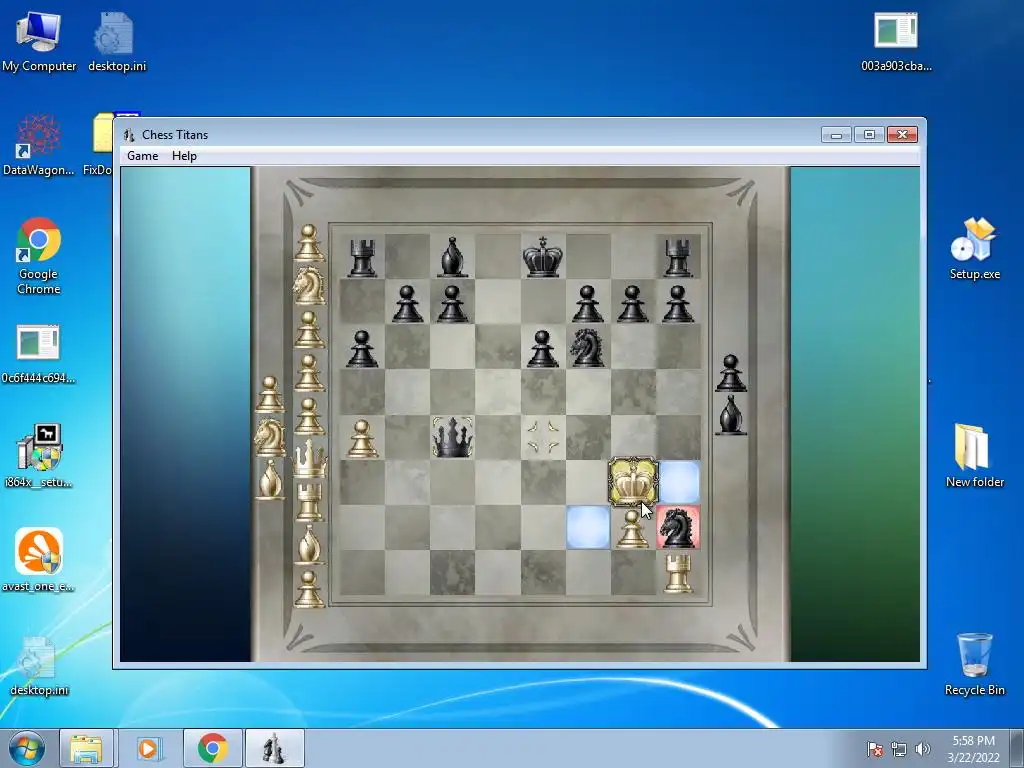Screen dimensions: 1024x768
Task: Select the white pawn on the a-file
Action: [362, 438]
